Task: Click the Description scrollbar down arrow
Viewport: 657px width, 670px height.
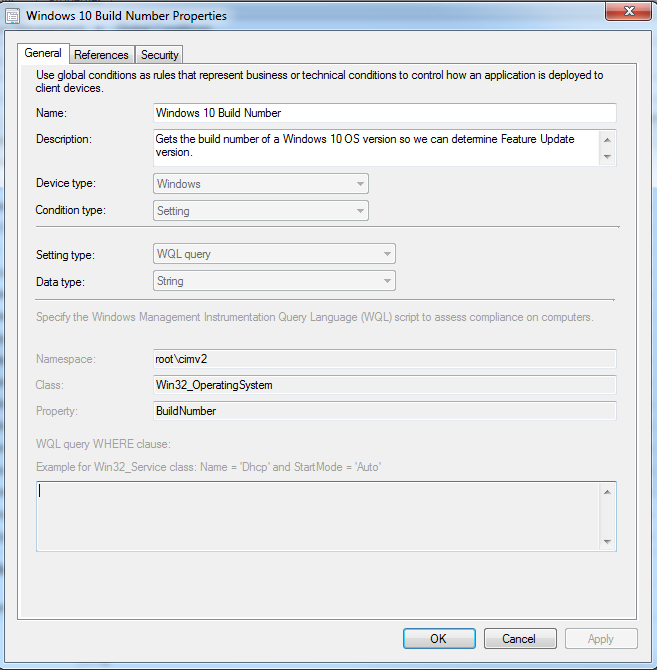Action: 607,156
